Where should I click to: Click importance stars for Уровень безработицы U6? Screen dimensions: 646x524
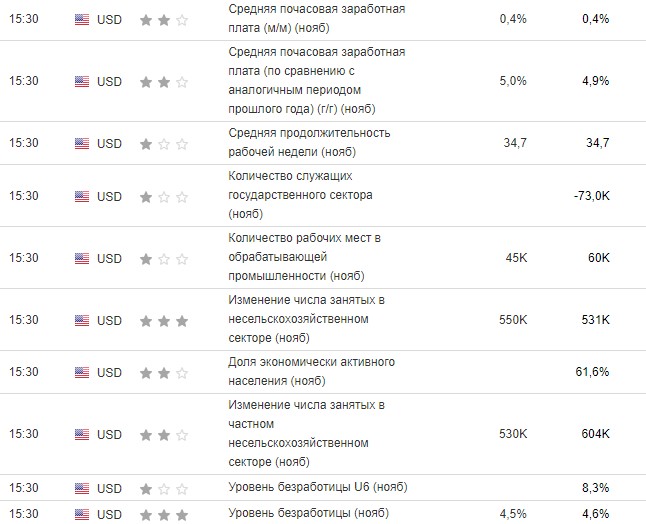[x=163, y=487]
